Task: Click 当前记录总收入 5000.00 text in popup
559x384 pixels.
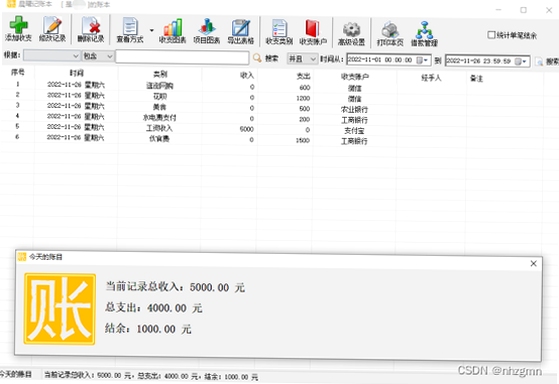Action: [175, 287]
